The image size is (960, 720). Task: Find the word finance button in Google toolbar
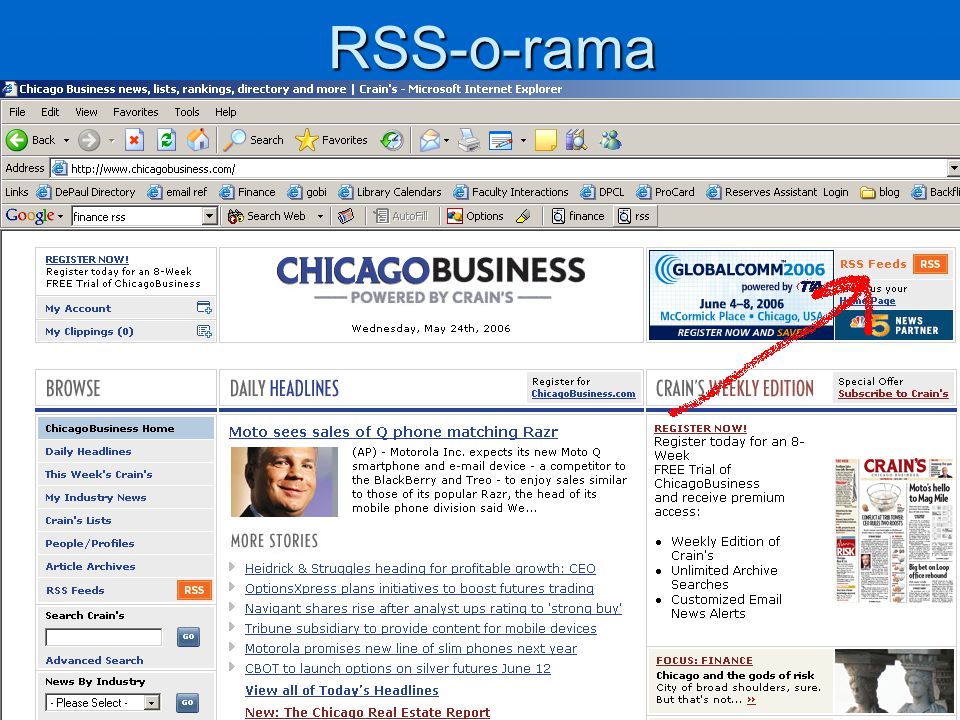click(x=578, y=216)
